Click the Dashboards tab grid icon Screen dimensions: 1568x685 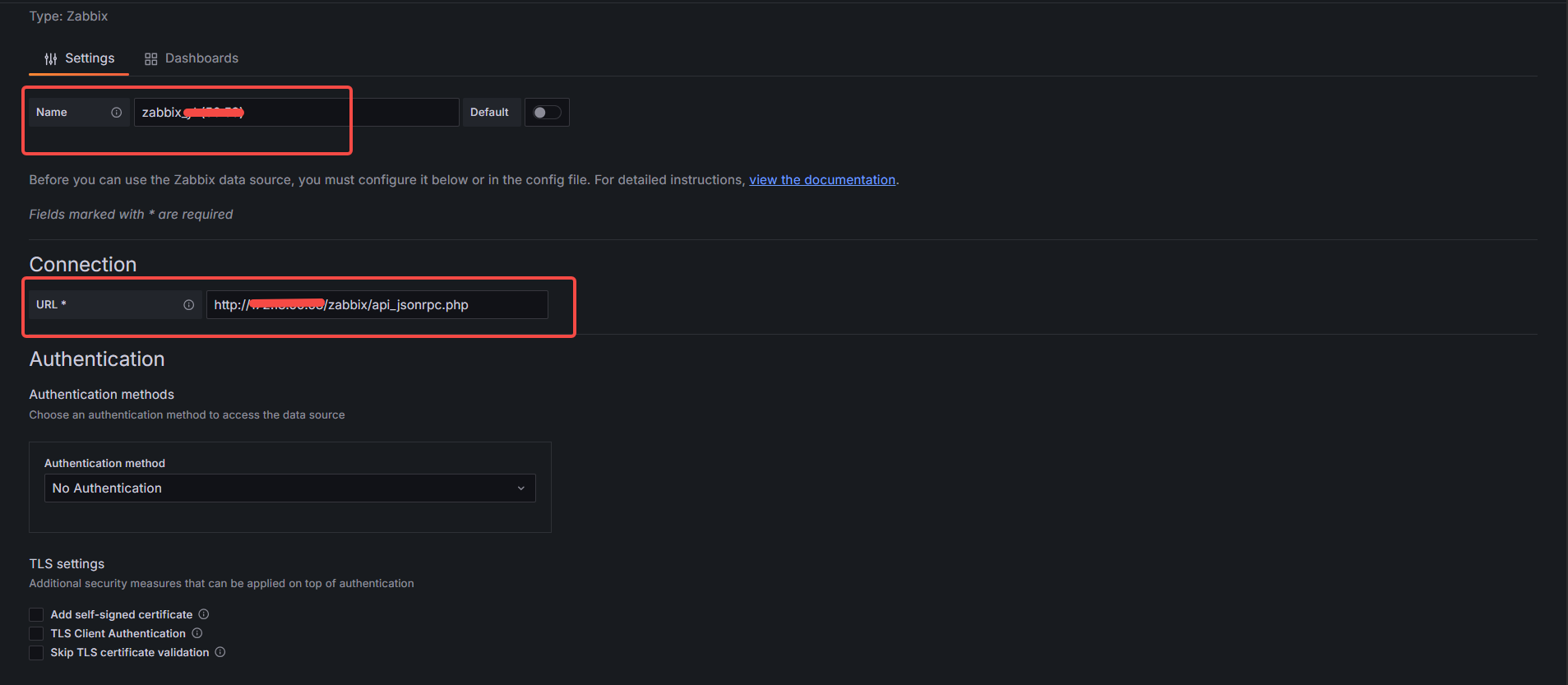pyautogui.click(x=150, y=59)
